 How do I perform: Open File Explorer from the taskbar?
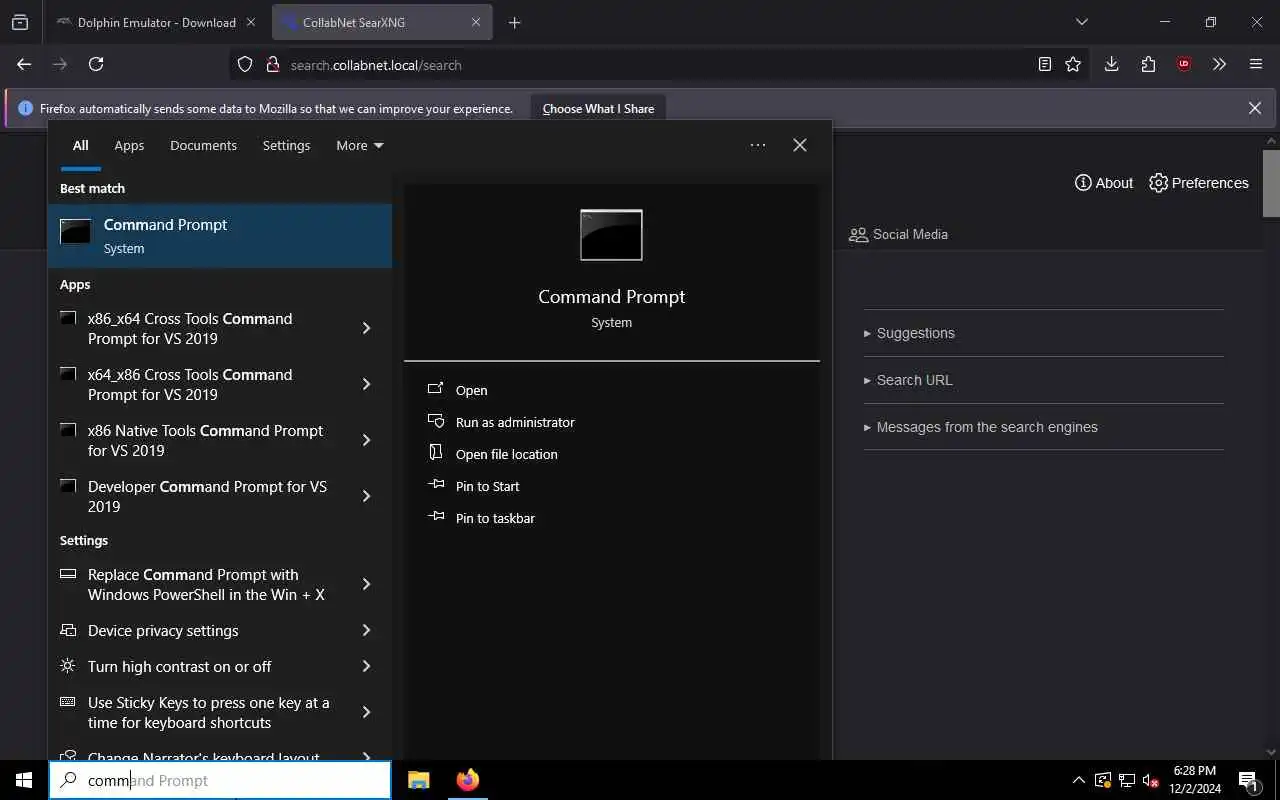coord(419,780)
